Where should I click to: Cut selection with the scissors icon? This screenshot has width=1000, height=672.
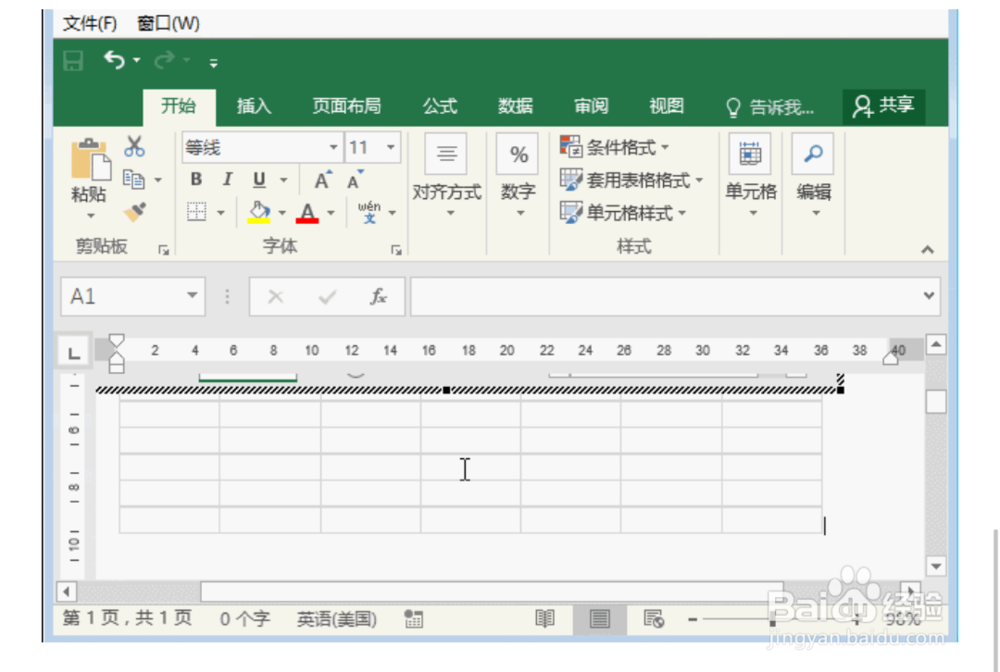point(134,147)
